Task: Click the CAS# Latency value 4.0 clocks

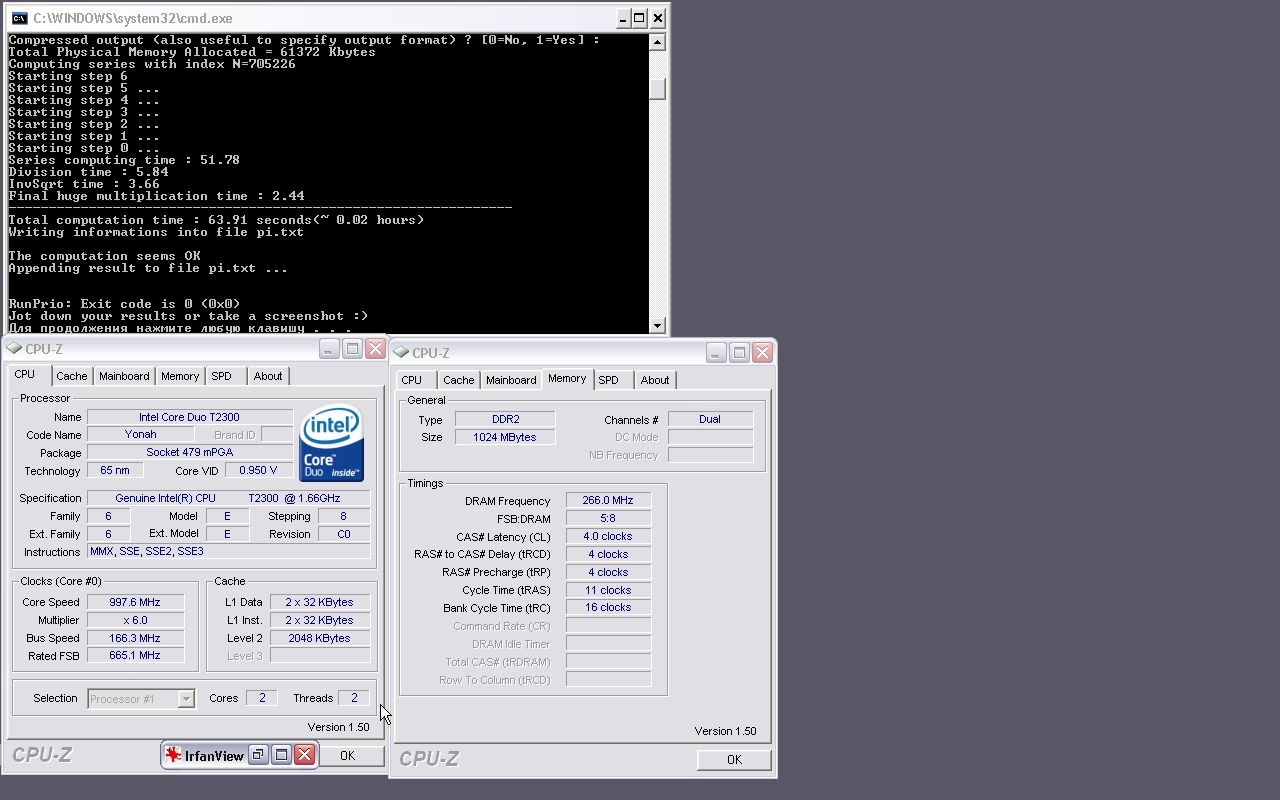Action: coord(608,537)
